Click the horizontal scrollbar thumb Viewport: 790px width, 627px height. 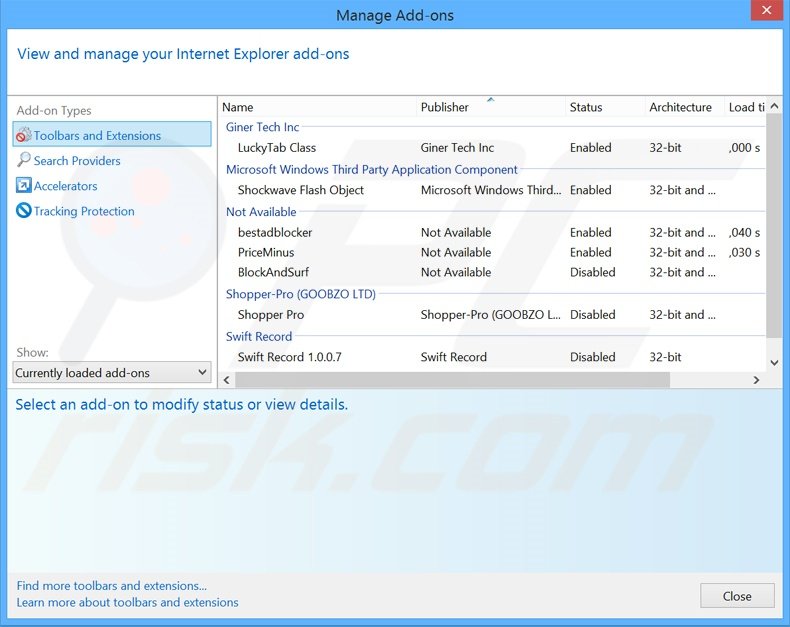tap(452, 380)
